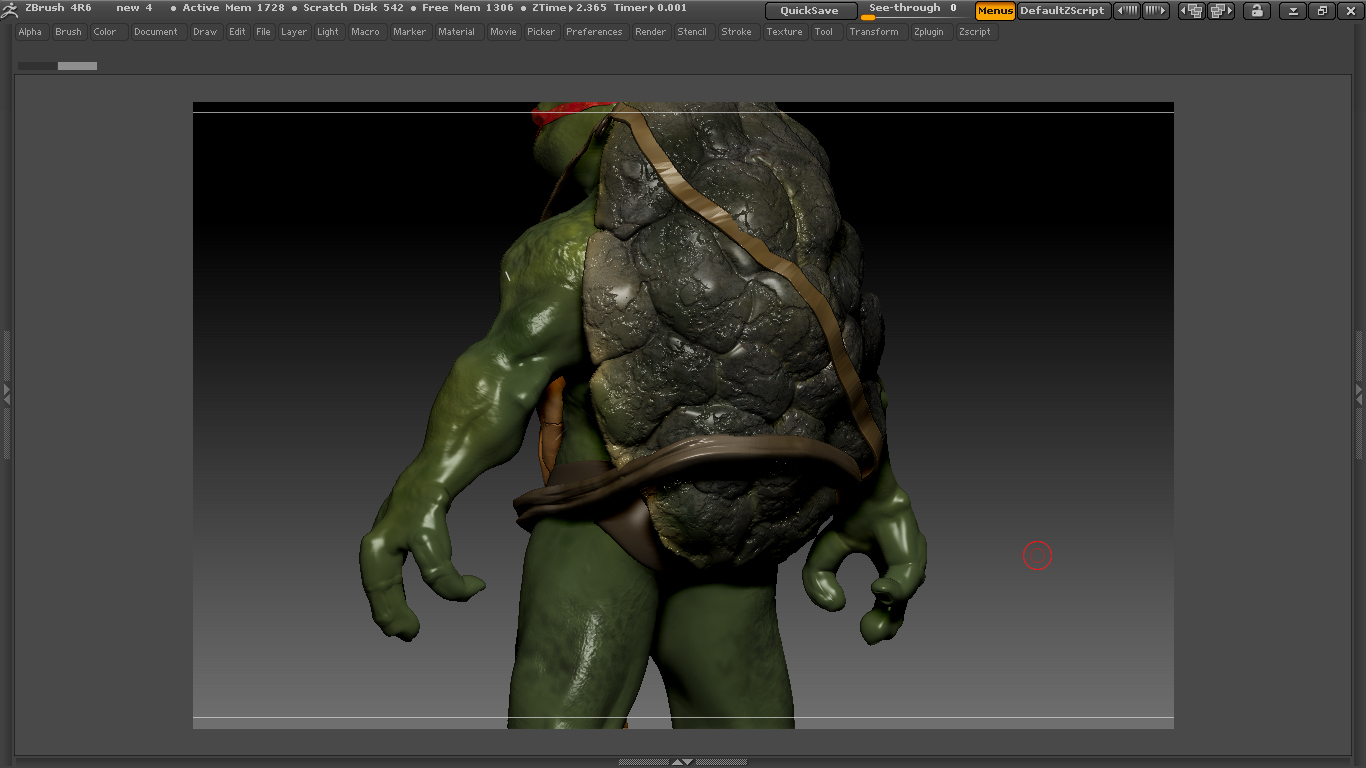Switch to previous UI colors icon
Viewport: 1366px width, 768px height.
coord(1191,11)
